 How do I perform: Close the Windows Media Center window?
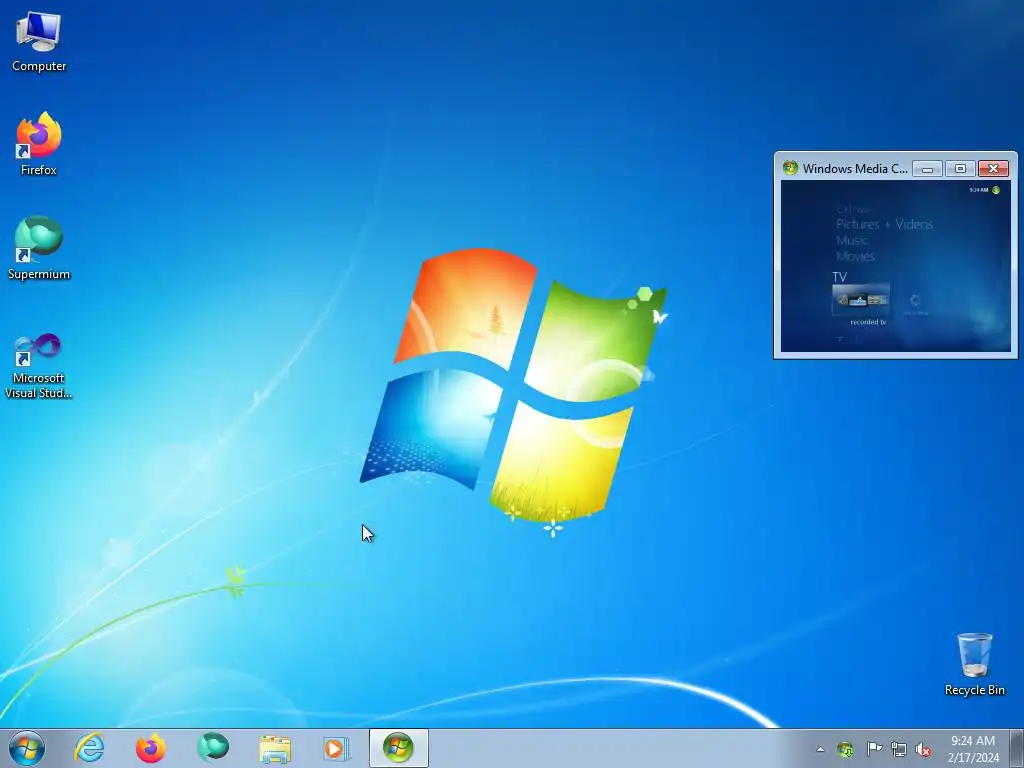(x=993, y=168)
